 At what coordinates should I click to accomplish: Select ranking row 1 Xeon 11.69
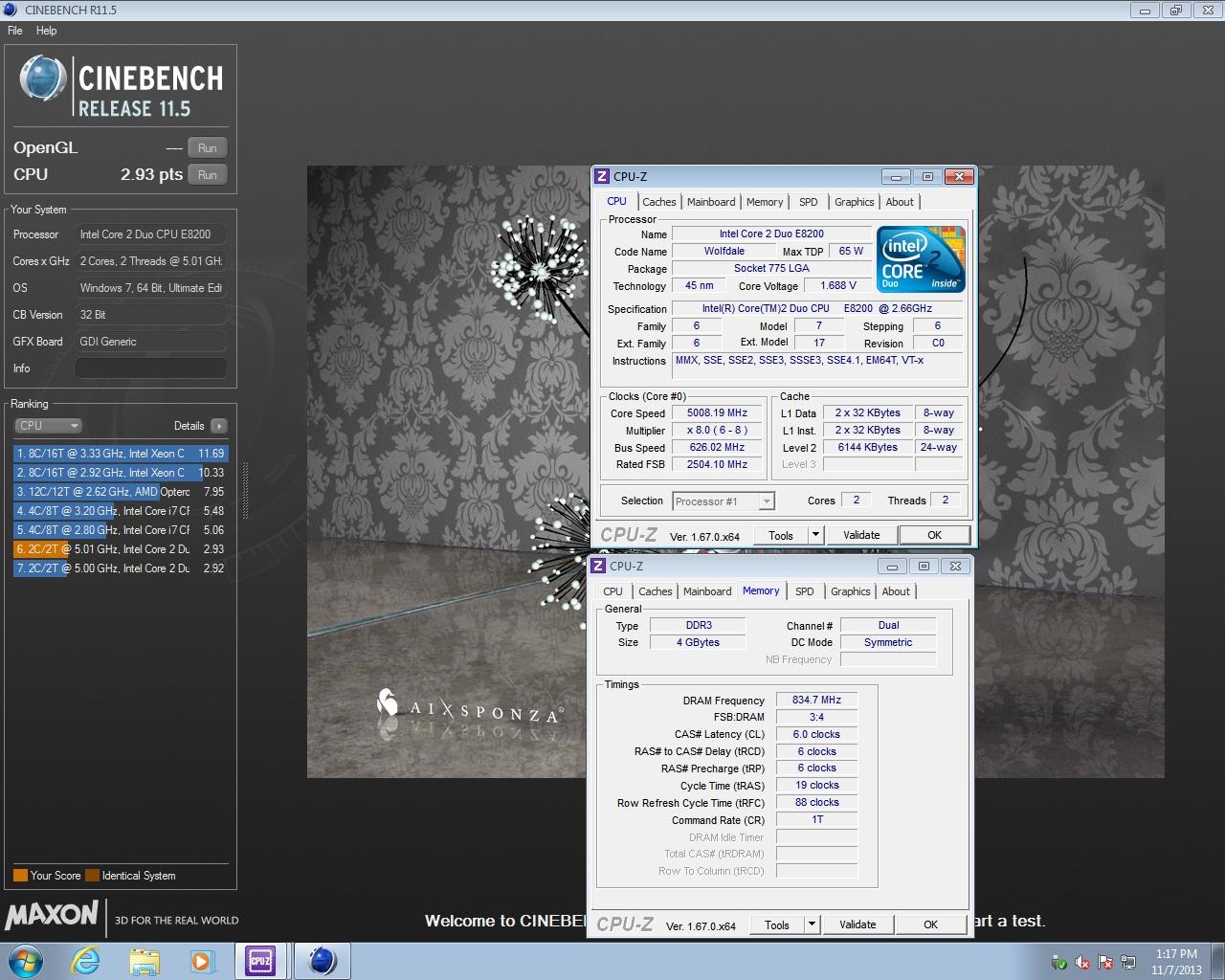[121, 454]
